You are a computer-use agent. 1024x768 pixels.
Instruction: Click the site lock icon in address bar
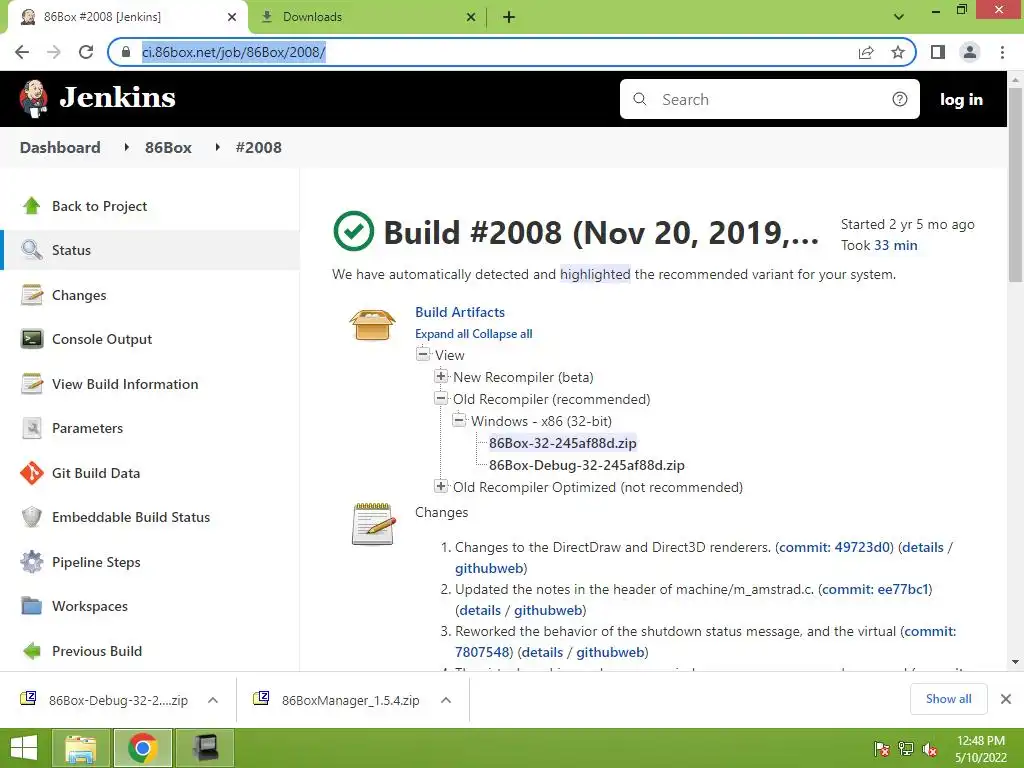click(126, 52)
